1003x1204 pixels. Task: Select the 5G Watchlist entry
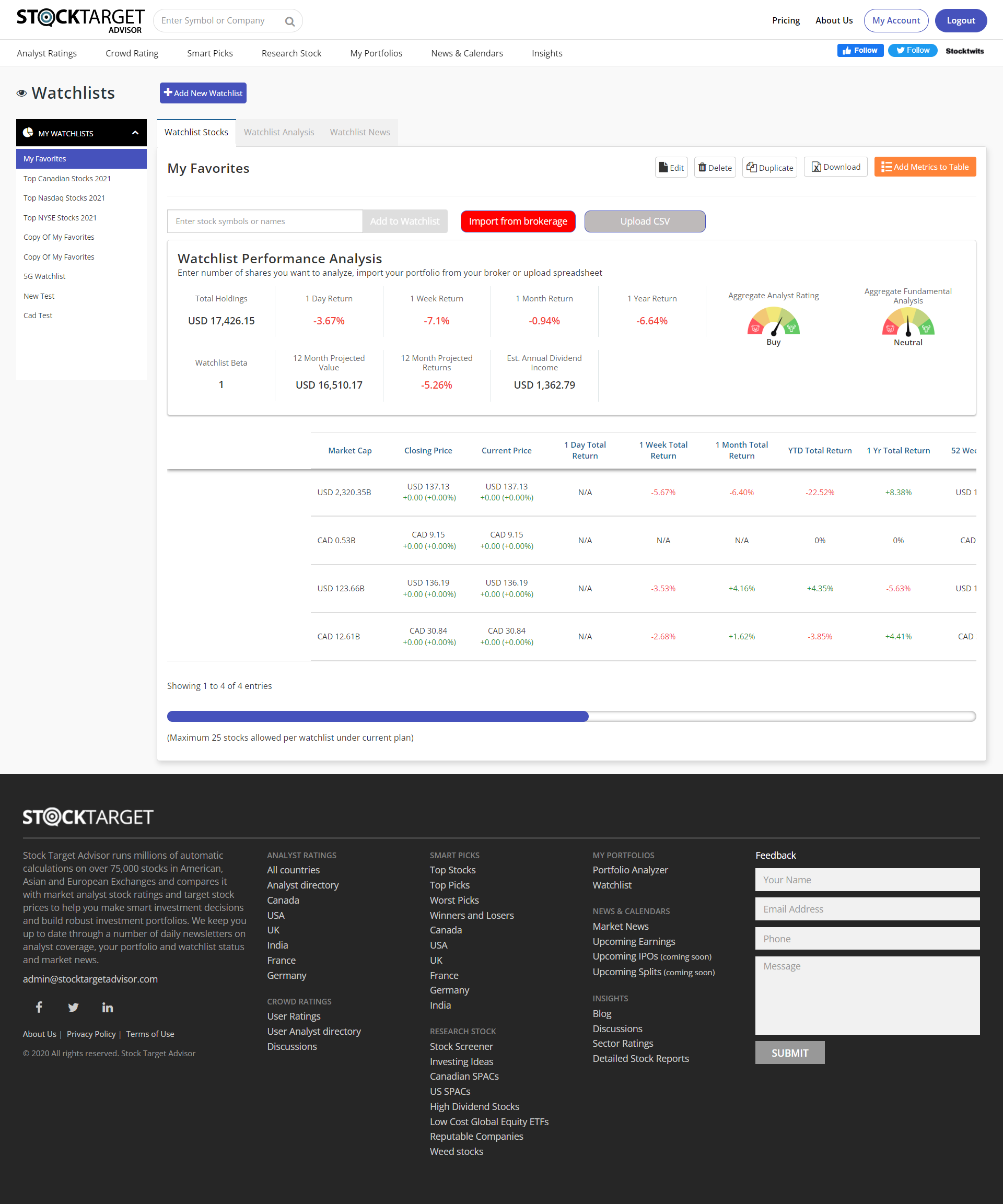81,276
